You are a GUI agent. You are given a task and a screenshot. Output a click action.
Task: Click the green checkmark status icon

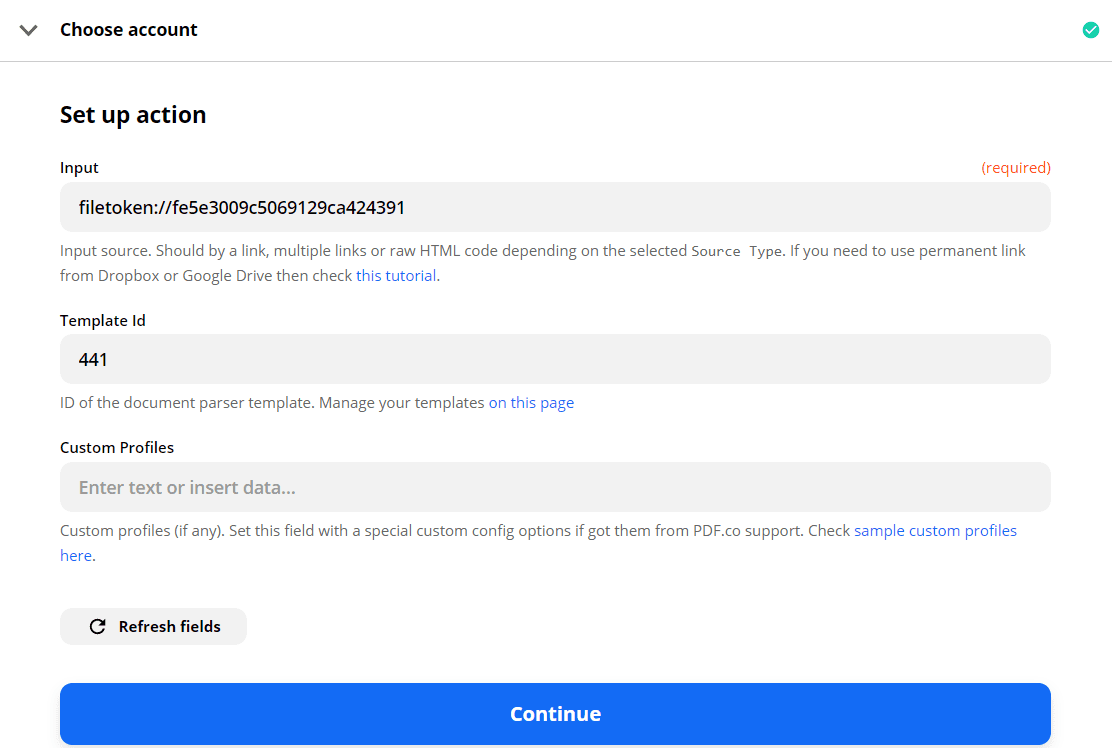coord(1091,30)
